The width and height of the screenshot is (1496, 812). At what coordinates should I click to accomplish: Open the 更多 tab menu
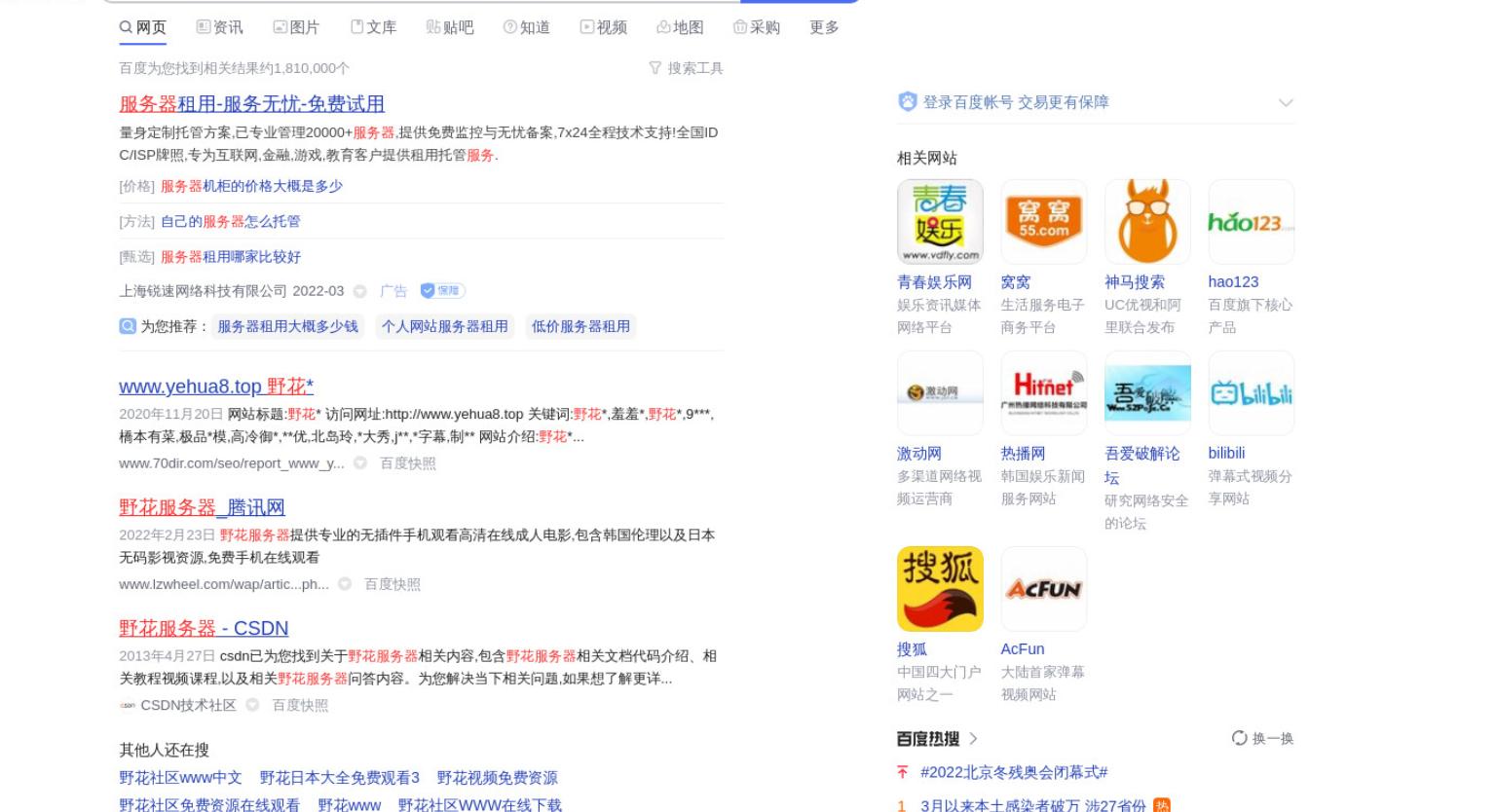824,27
